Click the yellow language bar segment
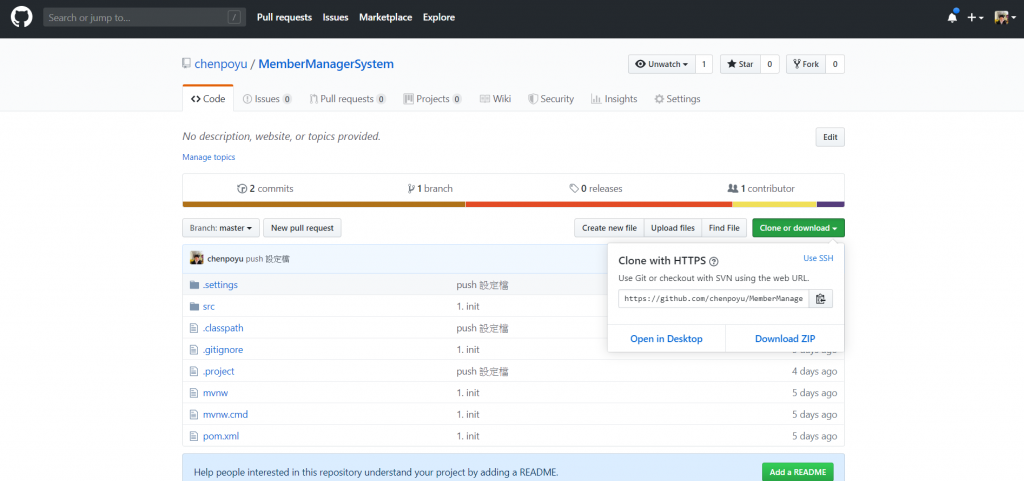1024x481 pixels. [x=774, y=204]
